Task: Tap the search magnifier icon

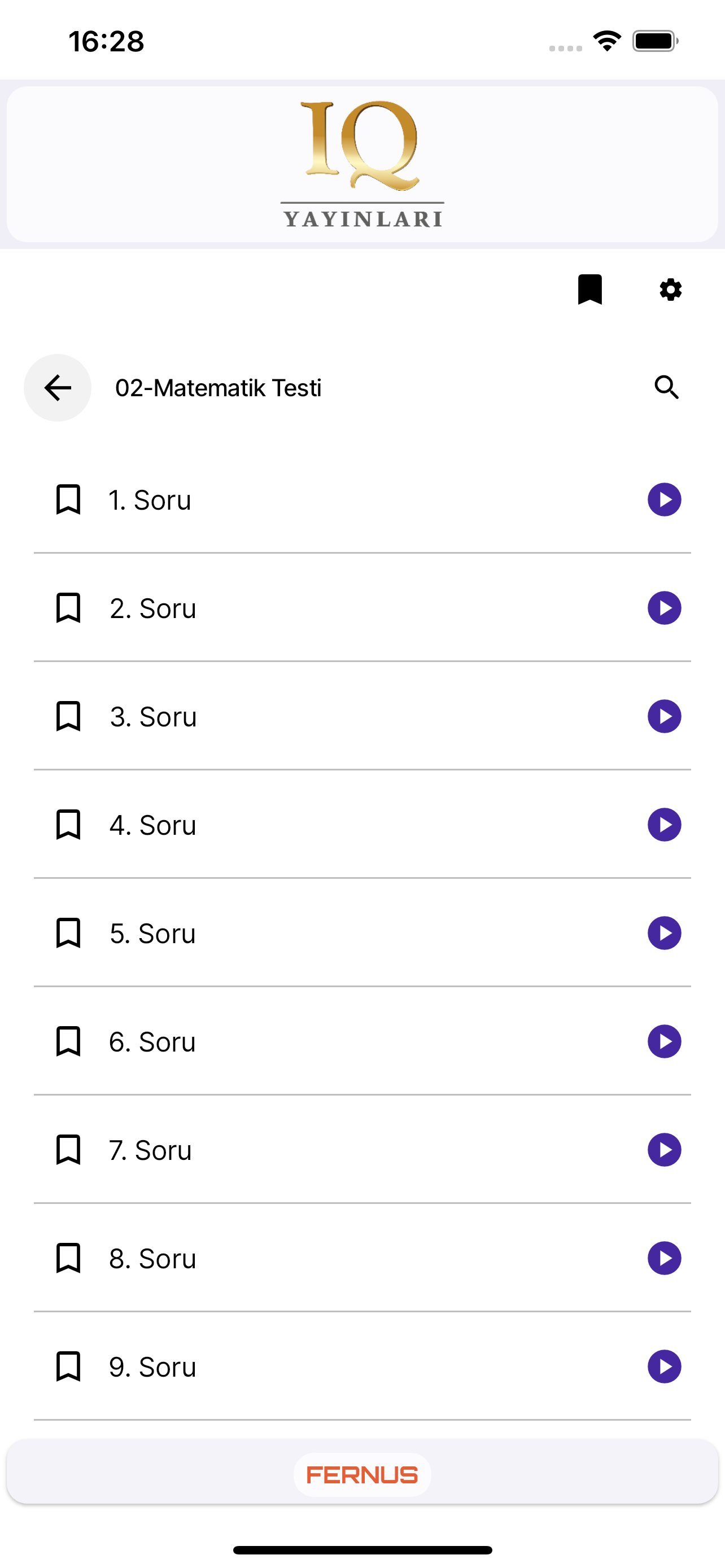Action: 667,387
